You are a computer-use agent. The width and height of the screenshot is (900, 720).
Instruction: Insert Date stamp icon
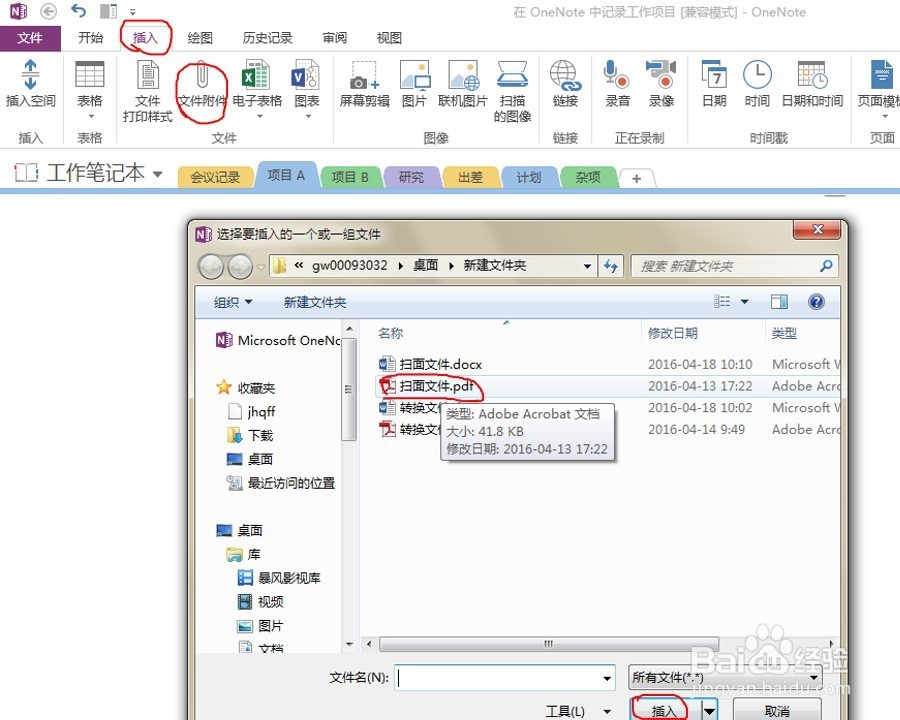(714, 75)
